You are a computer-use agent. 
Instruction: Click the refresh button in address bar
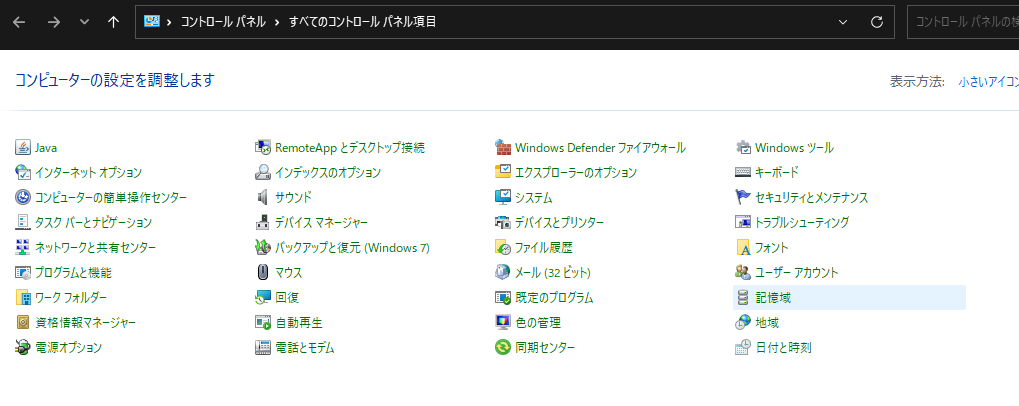pos(877,22)
